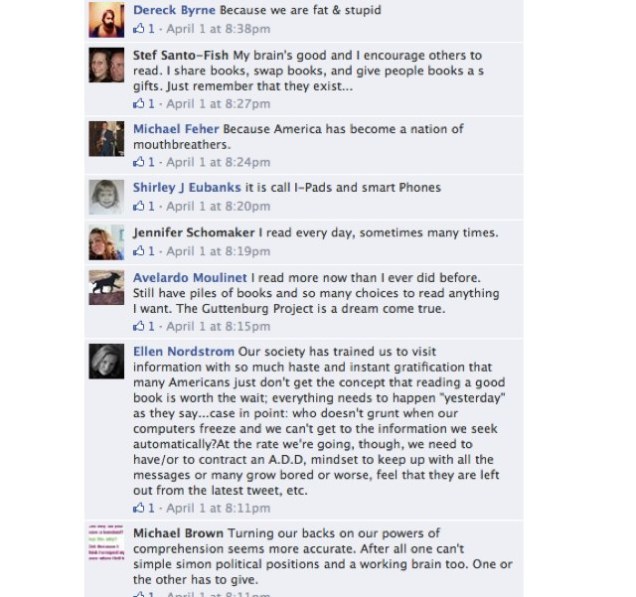
Task: Click Stef Santo-Fish's avatar photo
Action: [x=107, y=65]
